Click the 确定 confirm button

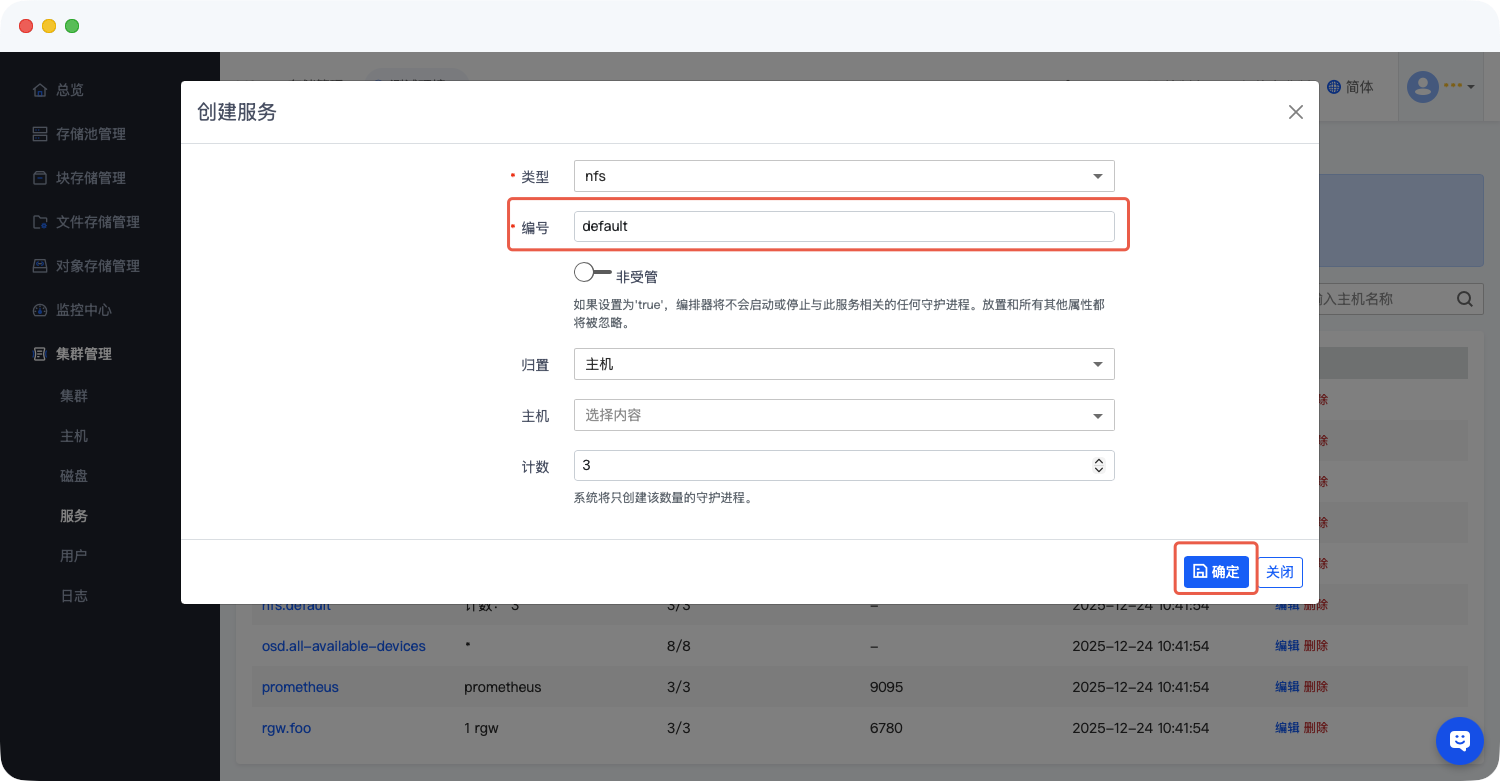1216,572
